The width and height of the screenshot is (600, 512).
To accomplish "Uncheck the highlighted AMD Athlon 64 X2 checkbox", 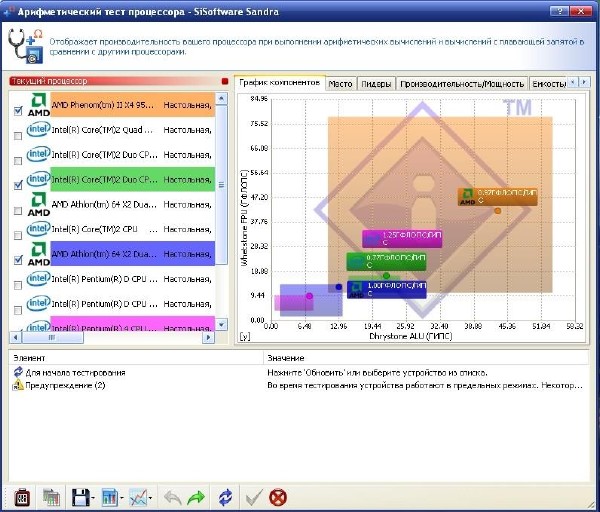I will (x=18, y=259).
